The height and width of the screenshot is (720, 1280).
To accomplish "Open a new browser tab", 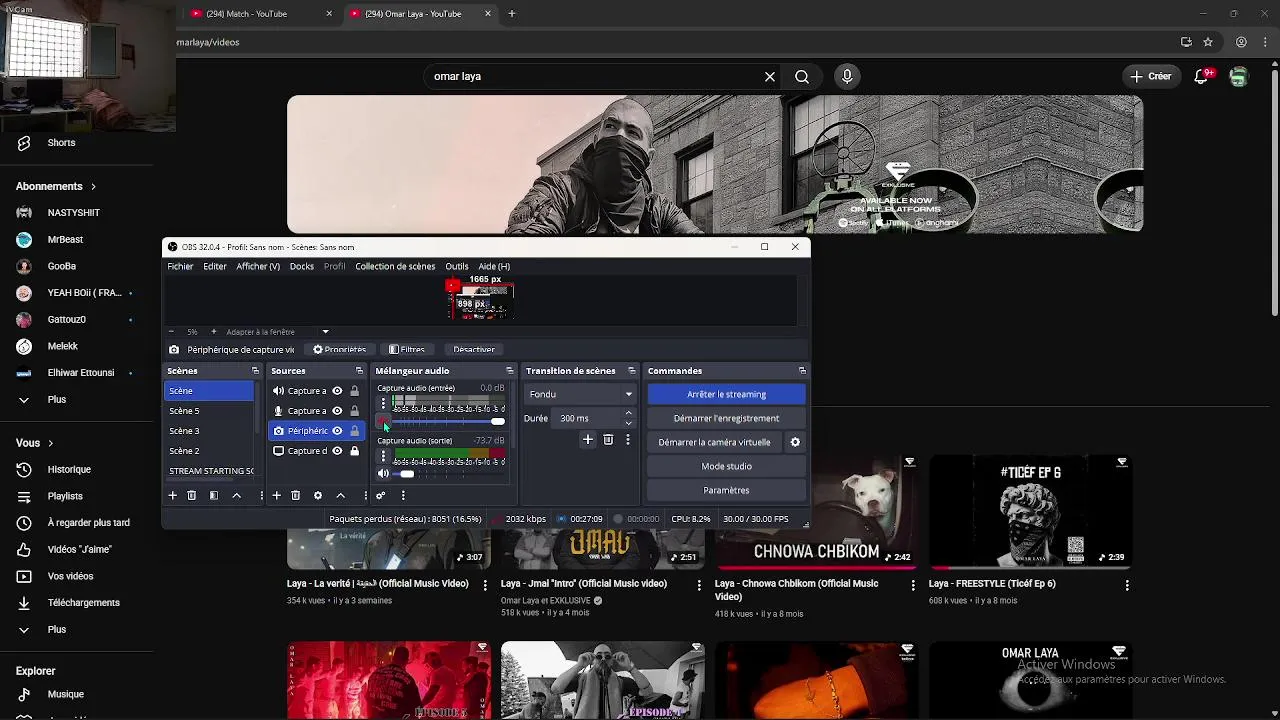I will pos(512,14).
